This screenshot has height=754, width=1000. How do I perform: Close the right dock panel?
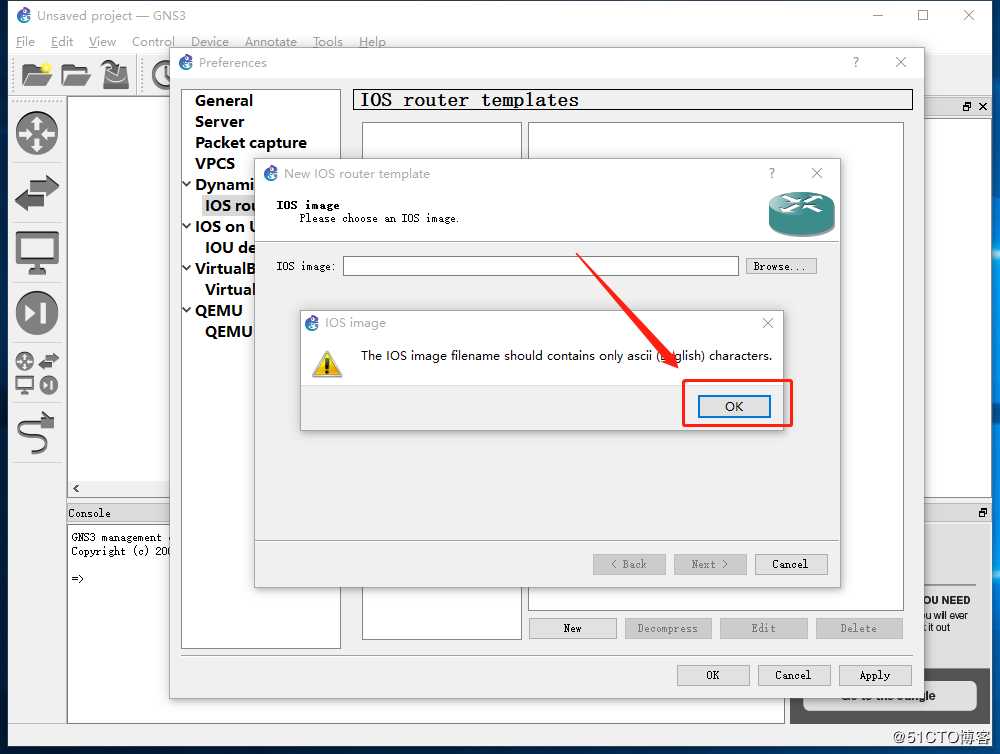point(983,107)
